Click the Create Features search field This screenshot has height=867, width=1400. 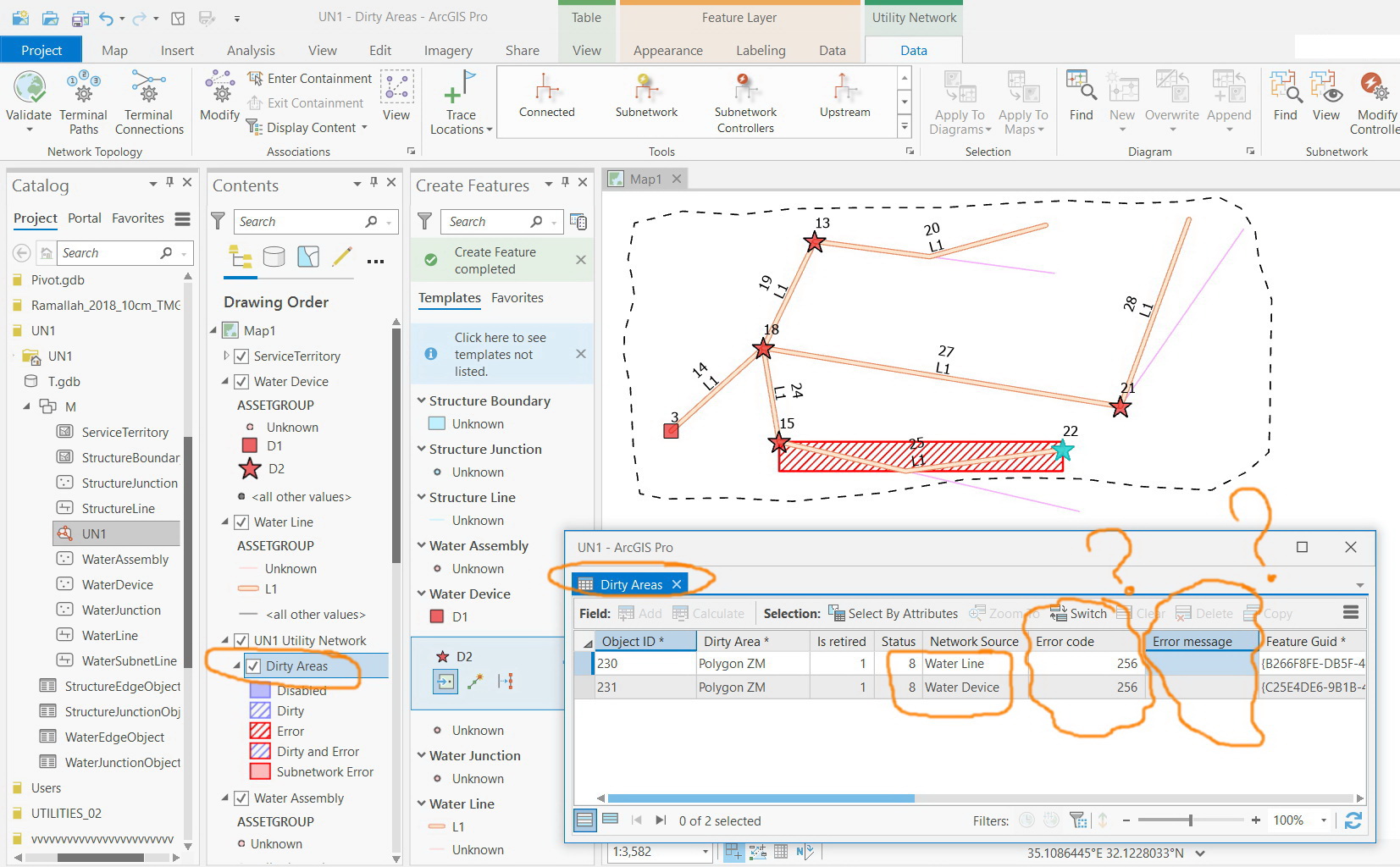(501, 222)
